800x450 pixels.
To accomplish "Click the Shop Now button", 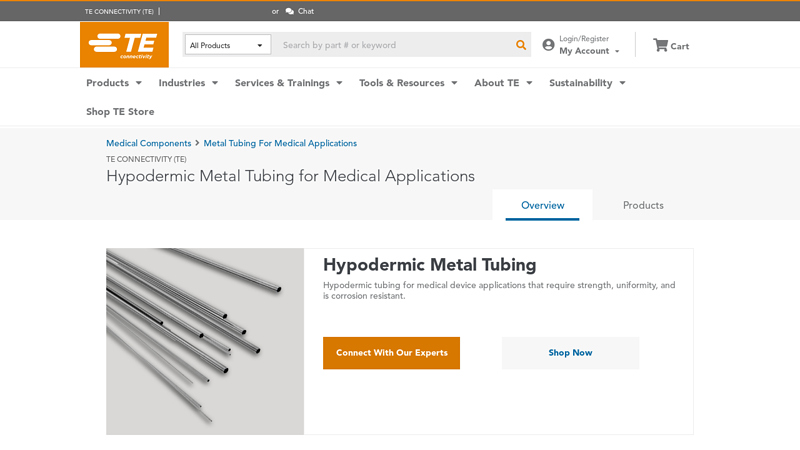I will point(570,353).
